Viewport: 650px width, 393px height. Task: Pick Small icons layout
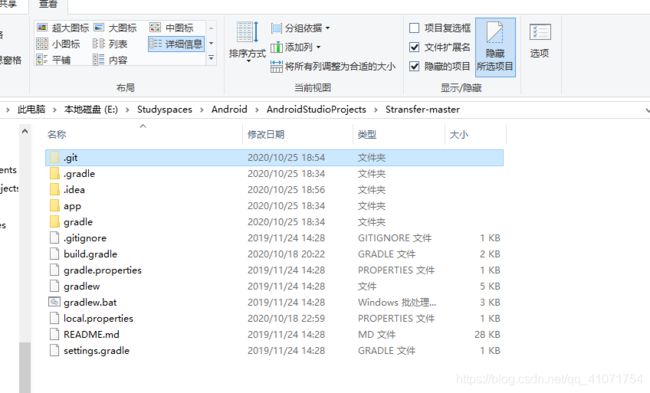[x=58, y=44]
